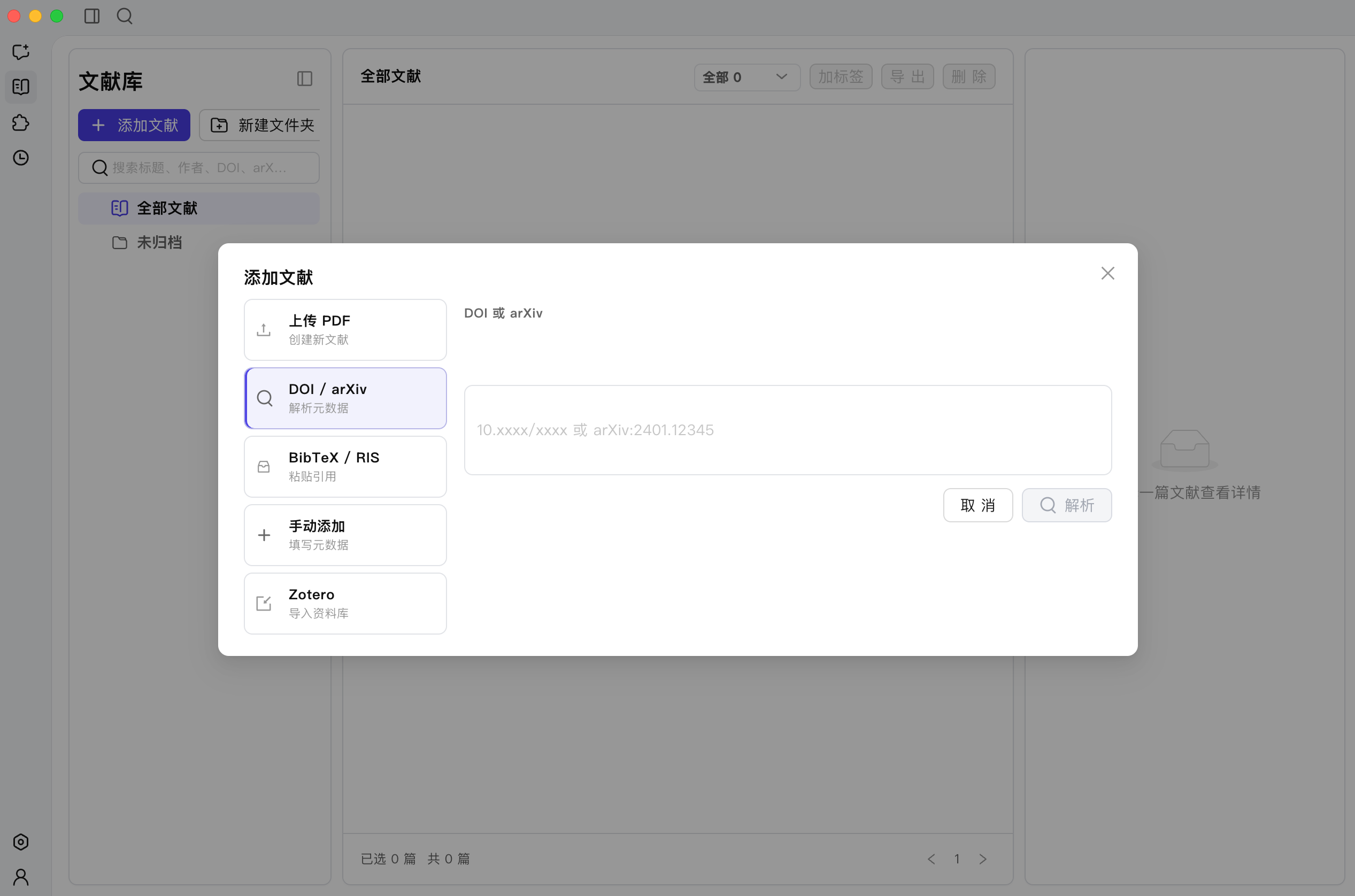Click the import icon beside Zotero
Screen dimensions: 1355x896
pyautogui.click(x=264, y=604)
